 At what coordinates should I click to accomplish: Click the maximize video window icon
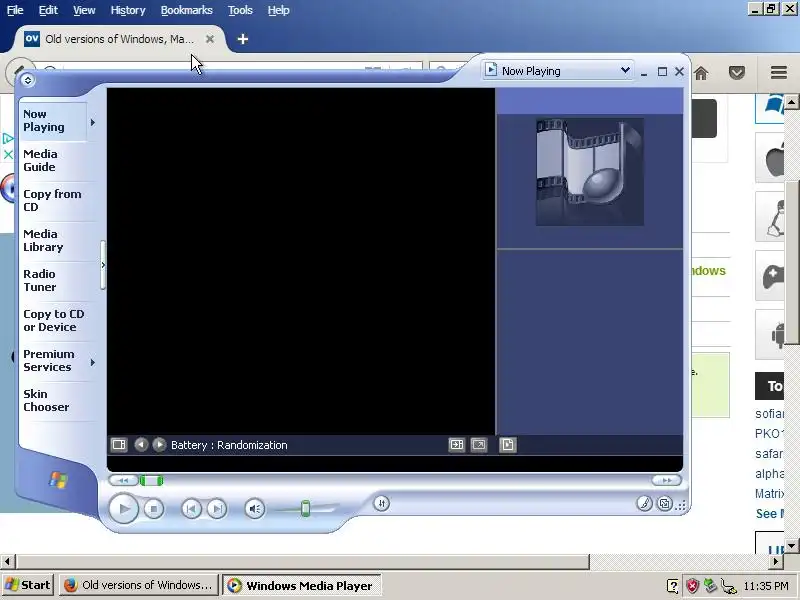pos(457,445)
